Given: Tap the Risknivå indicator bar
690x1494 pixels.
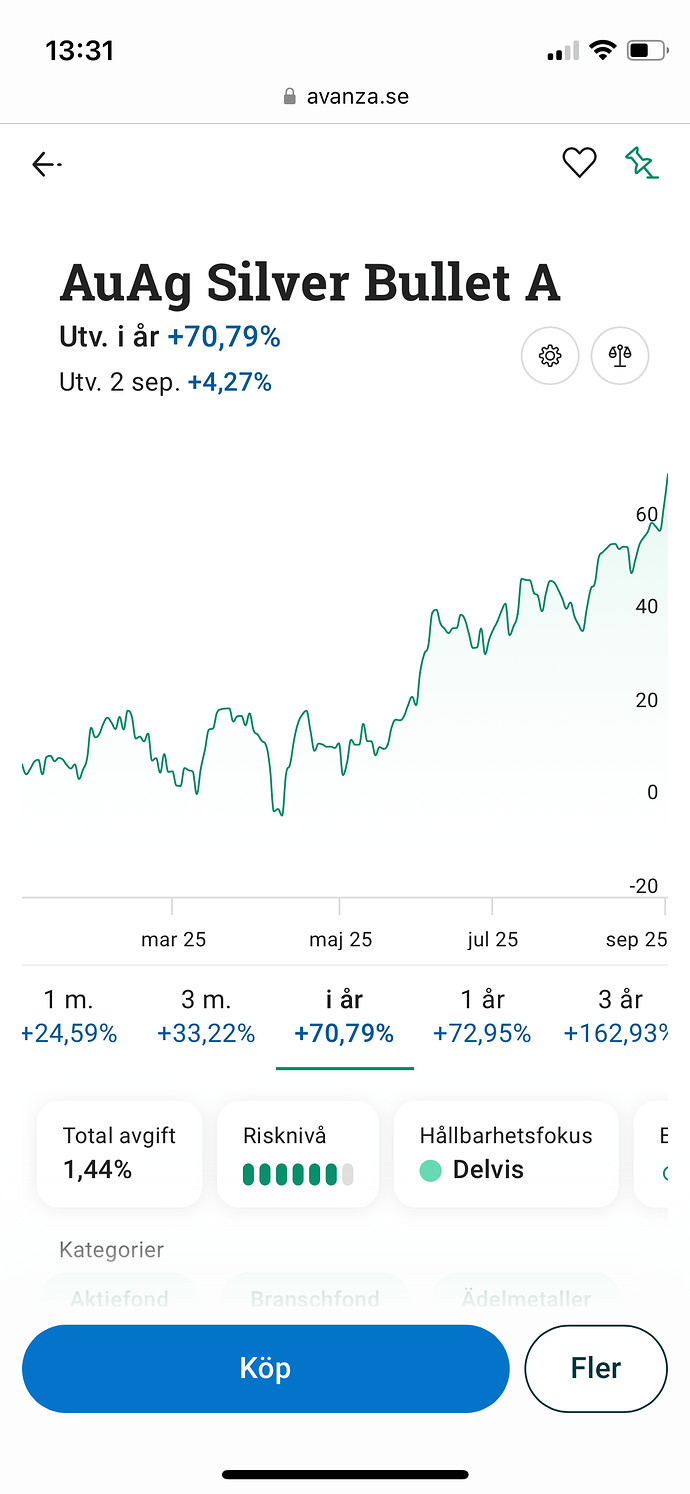Looking at the screenshot, I should pos(298,1174).
